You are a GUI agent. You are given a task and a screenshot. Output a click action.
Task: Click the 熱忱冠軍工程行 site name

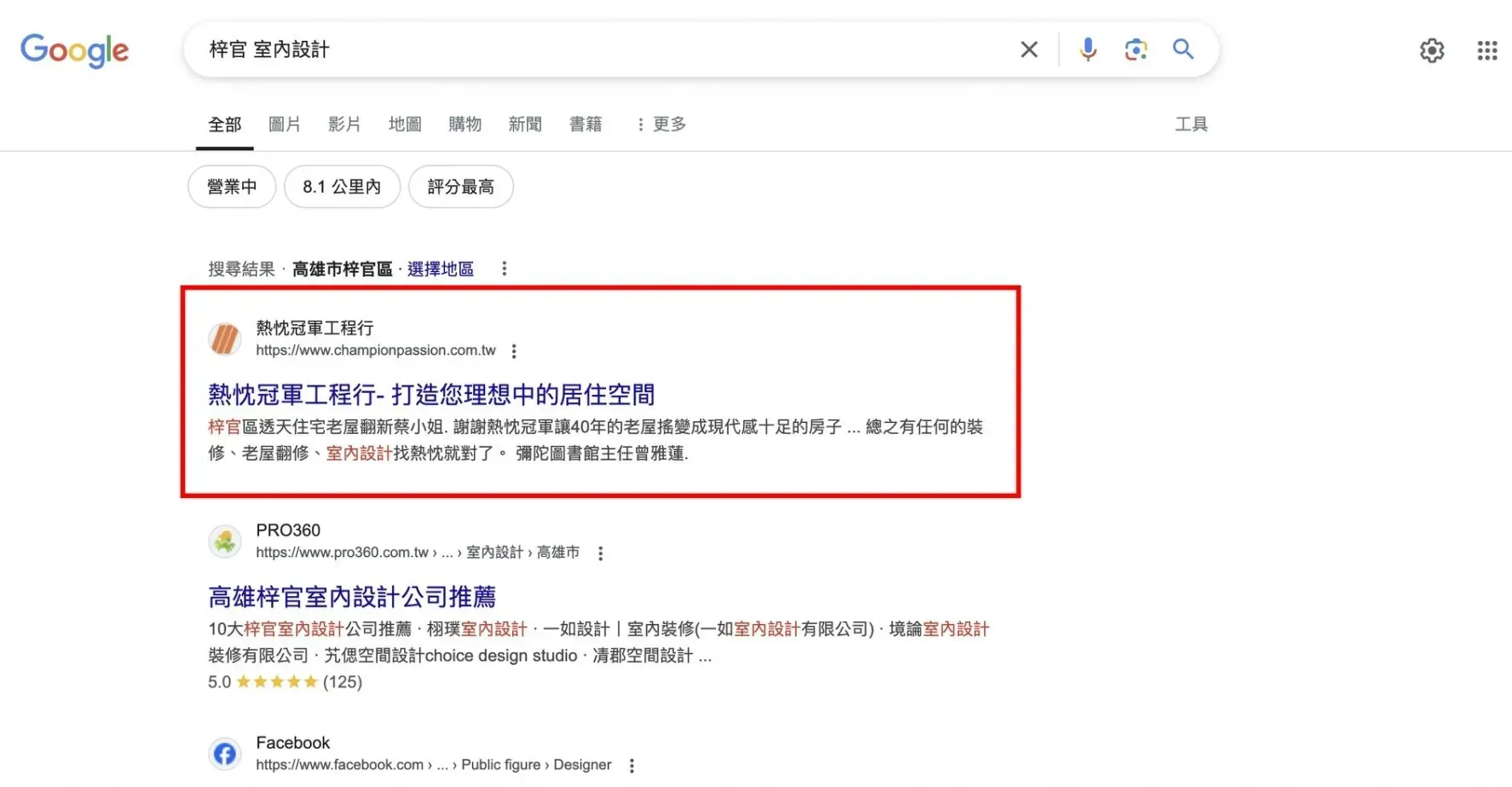[x=315, y=328]
